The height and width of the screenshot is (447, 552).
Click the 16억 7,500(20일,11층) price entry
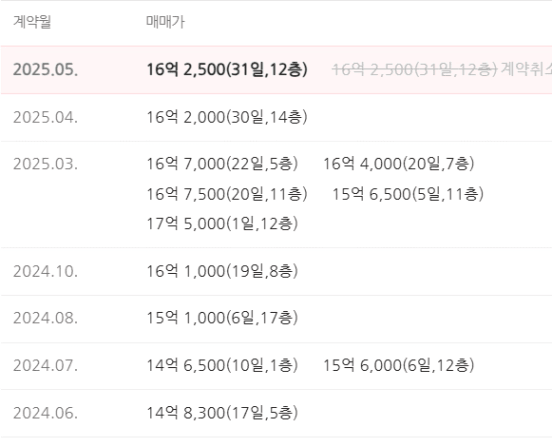click(x=227, y=194)
